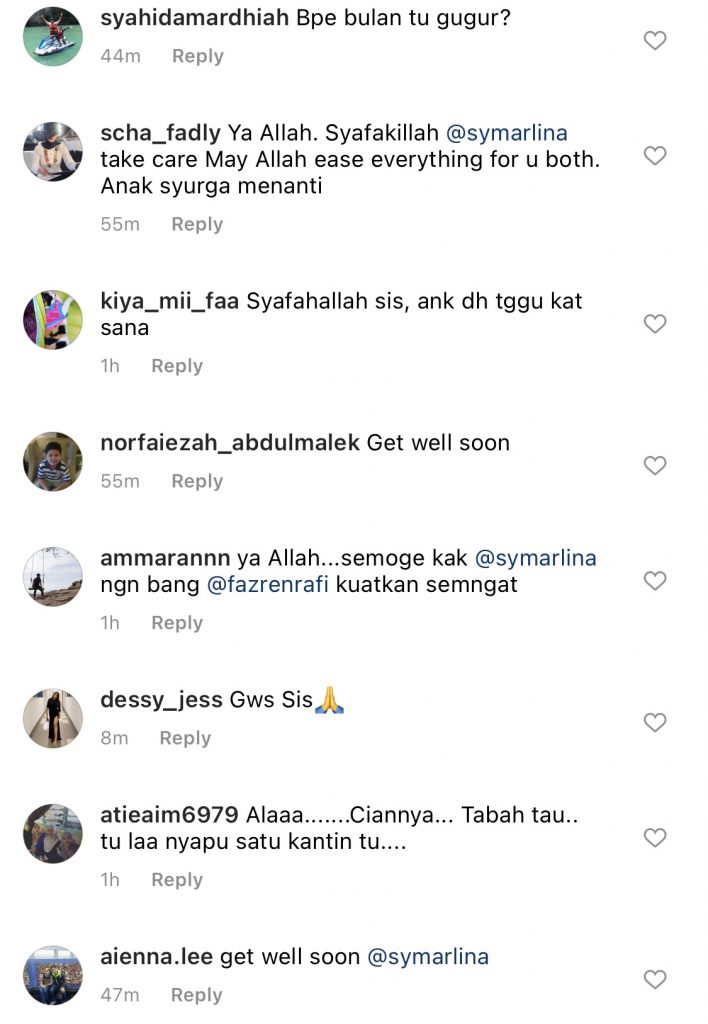The height and width of the screenshot is (1024, 708).
Task: Open the @symarlina mention in scha_fadly's comment
Action: point(507,133)
